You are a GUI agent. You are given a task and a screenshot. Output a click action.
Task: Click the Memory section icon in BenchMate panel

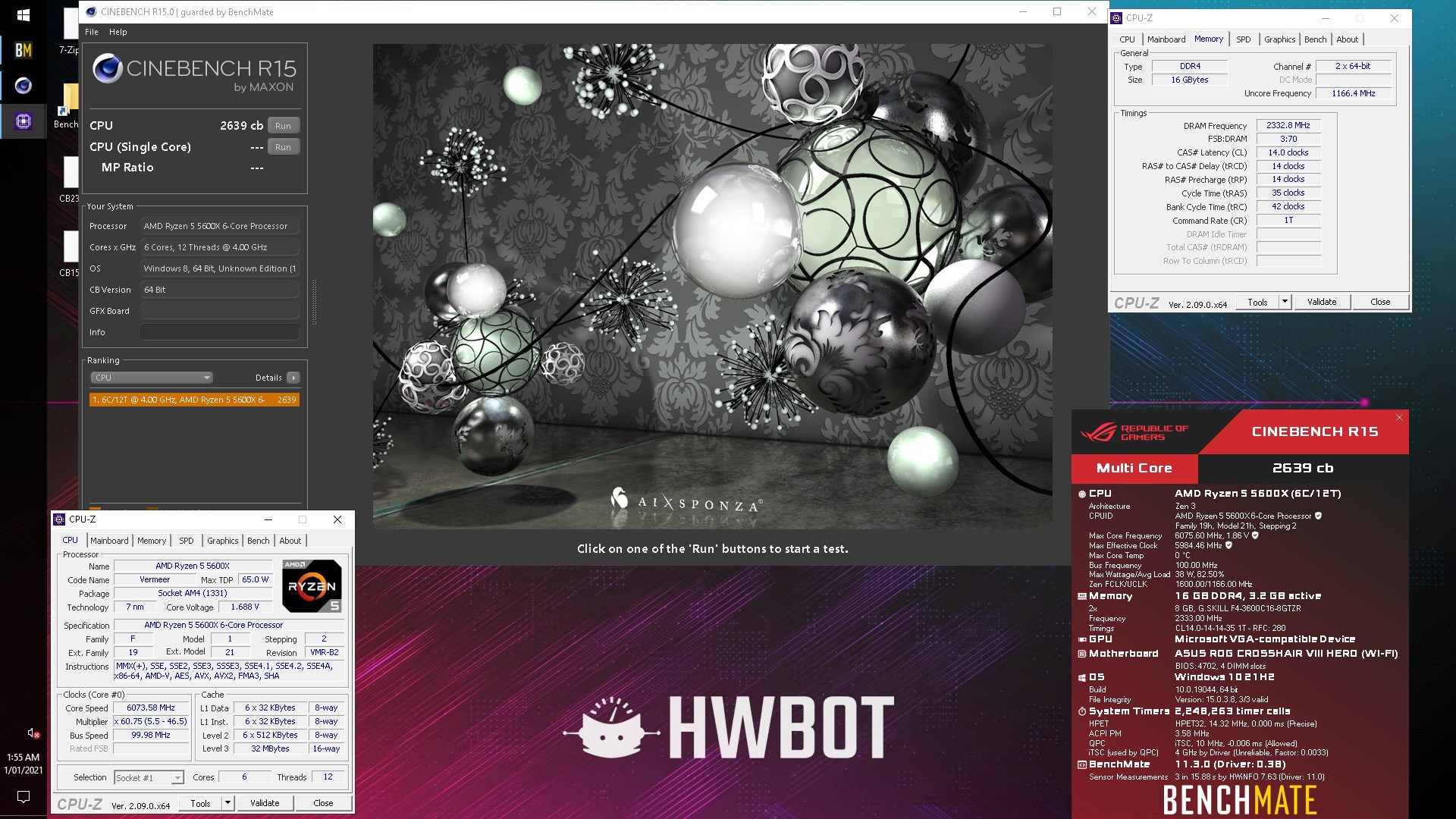(1082, 596)
